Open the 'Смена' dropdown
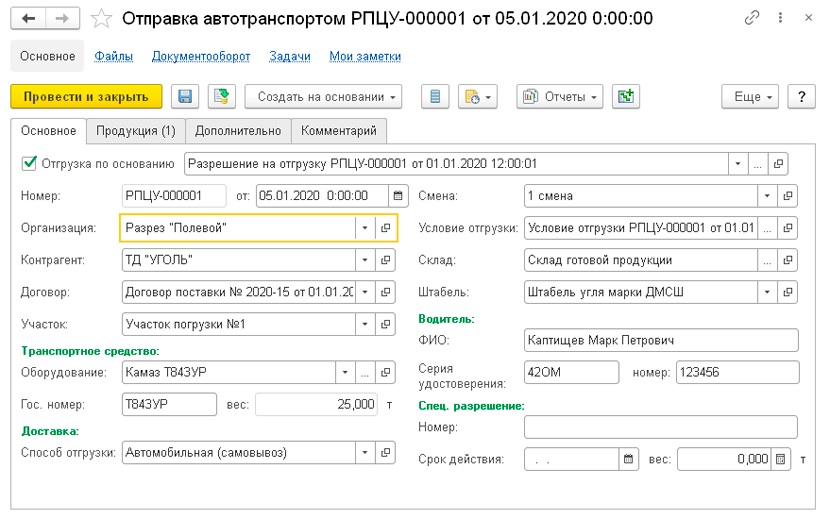The height and width of the screenshot is (519, 830). (x=766, y=196)
